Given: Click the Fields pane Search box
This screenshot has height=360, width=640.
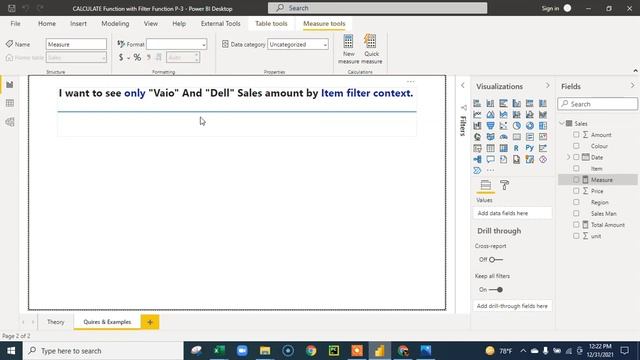Looking at the screenshot, I should 598,104.
